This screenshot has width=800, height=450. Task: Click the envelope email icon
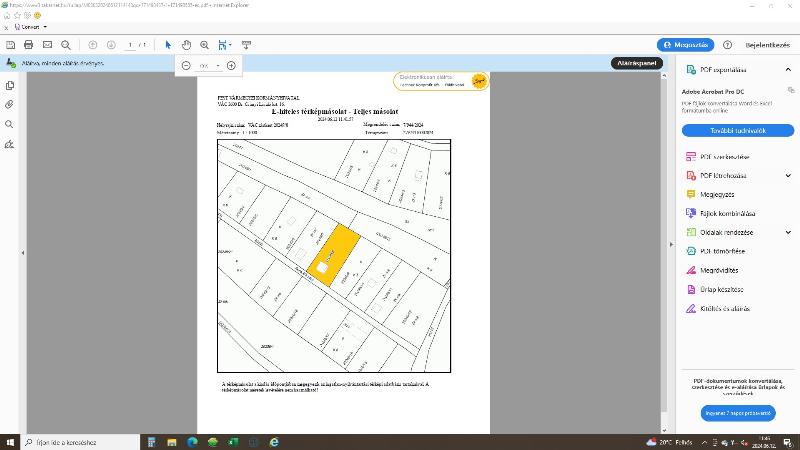click(x=47, y=45)
